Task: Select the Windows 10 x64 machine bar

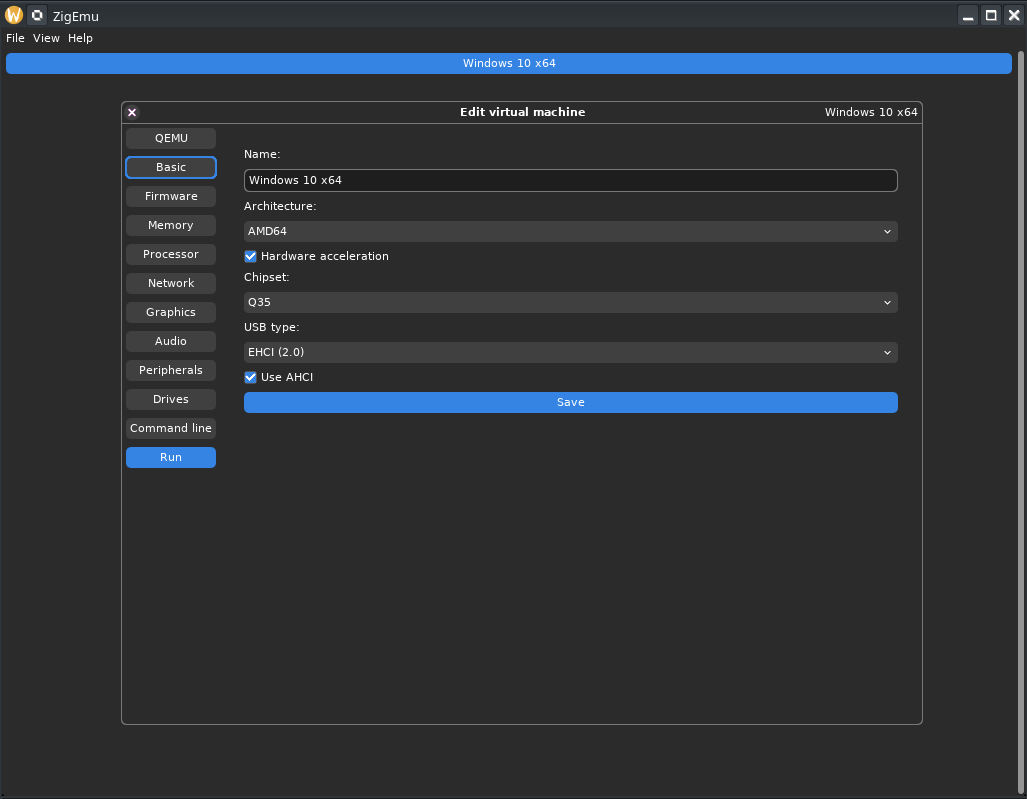Action: point(509,64)
